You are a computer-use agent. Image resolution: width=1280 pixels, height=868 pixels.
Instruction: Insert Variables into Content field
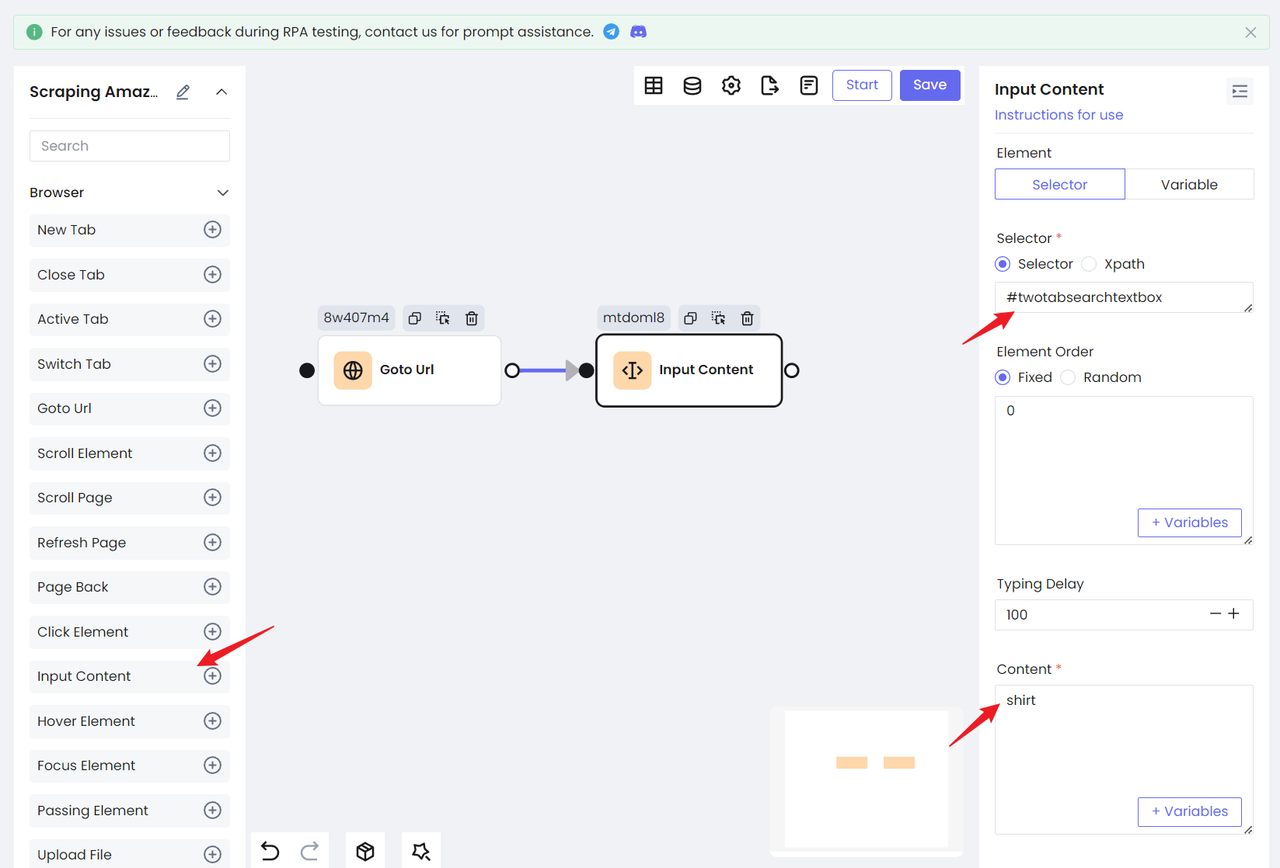pyautogui.click(x=1189, y=811)
